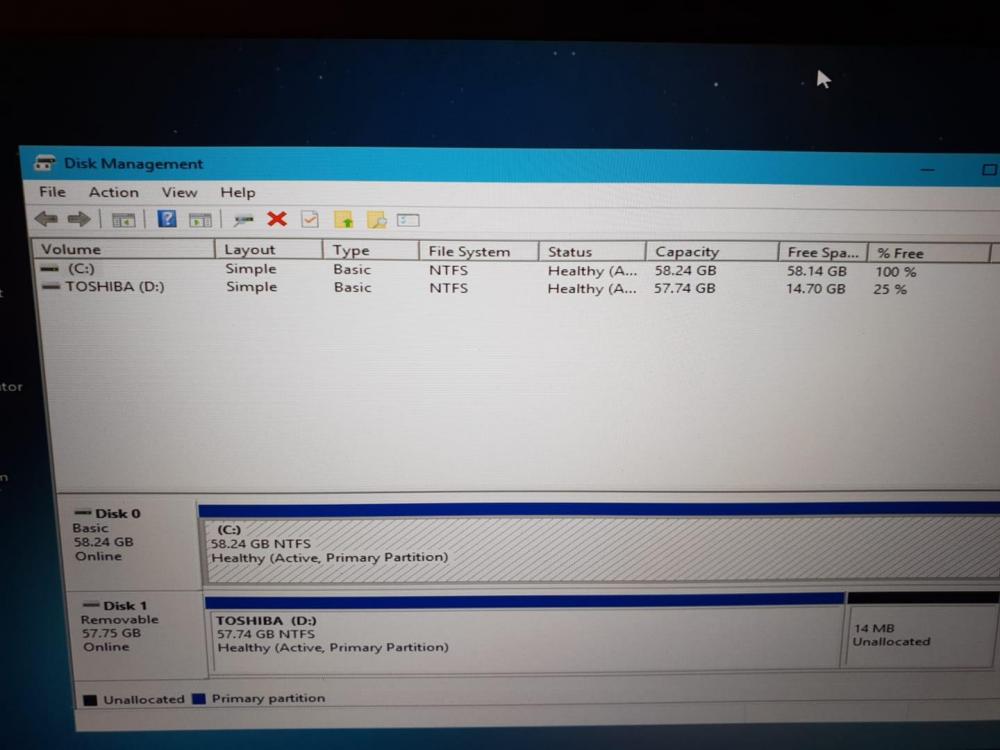The image size is (1000, 750).
Task: Minimize the Disk Management window
Action: pyautogui.click(x=927, y=170)
